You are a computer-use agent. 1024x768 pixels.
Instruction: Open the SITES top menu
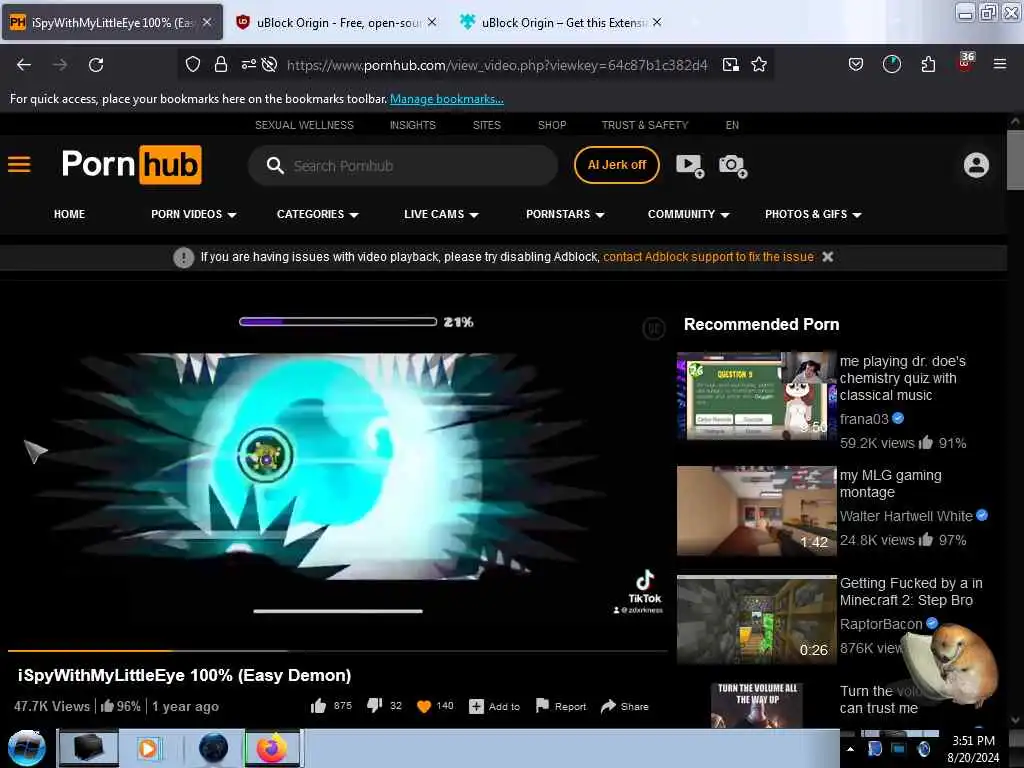click(x=487, y=125)
